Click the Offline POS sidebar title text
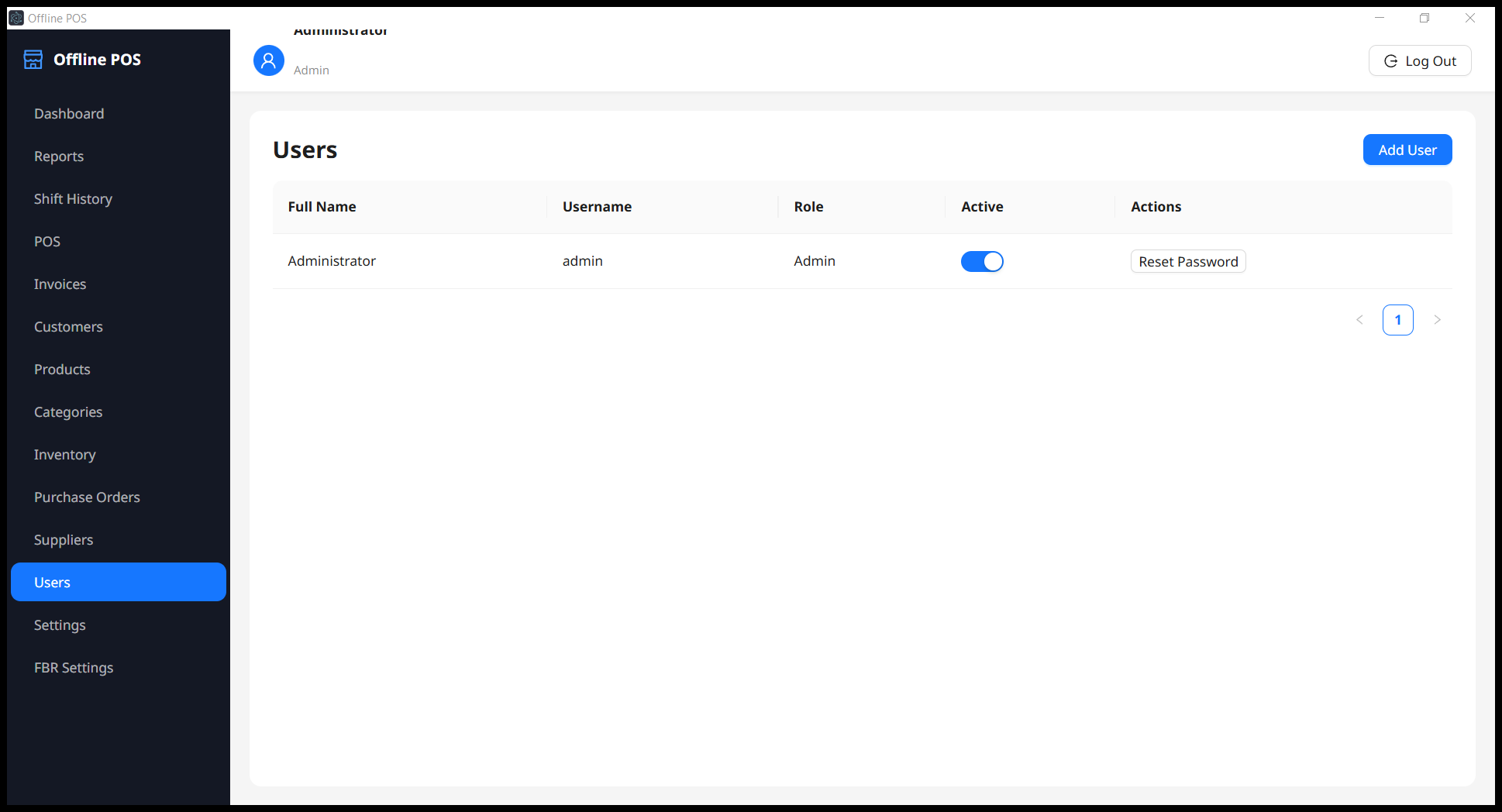The image size is (1502, 812). point(98,60)
